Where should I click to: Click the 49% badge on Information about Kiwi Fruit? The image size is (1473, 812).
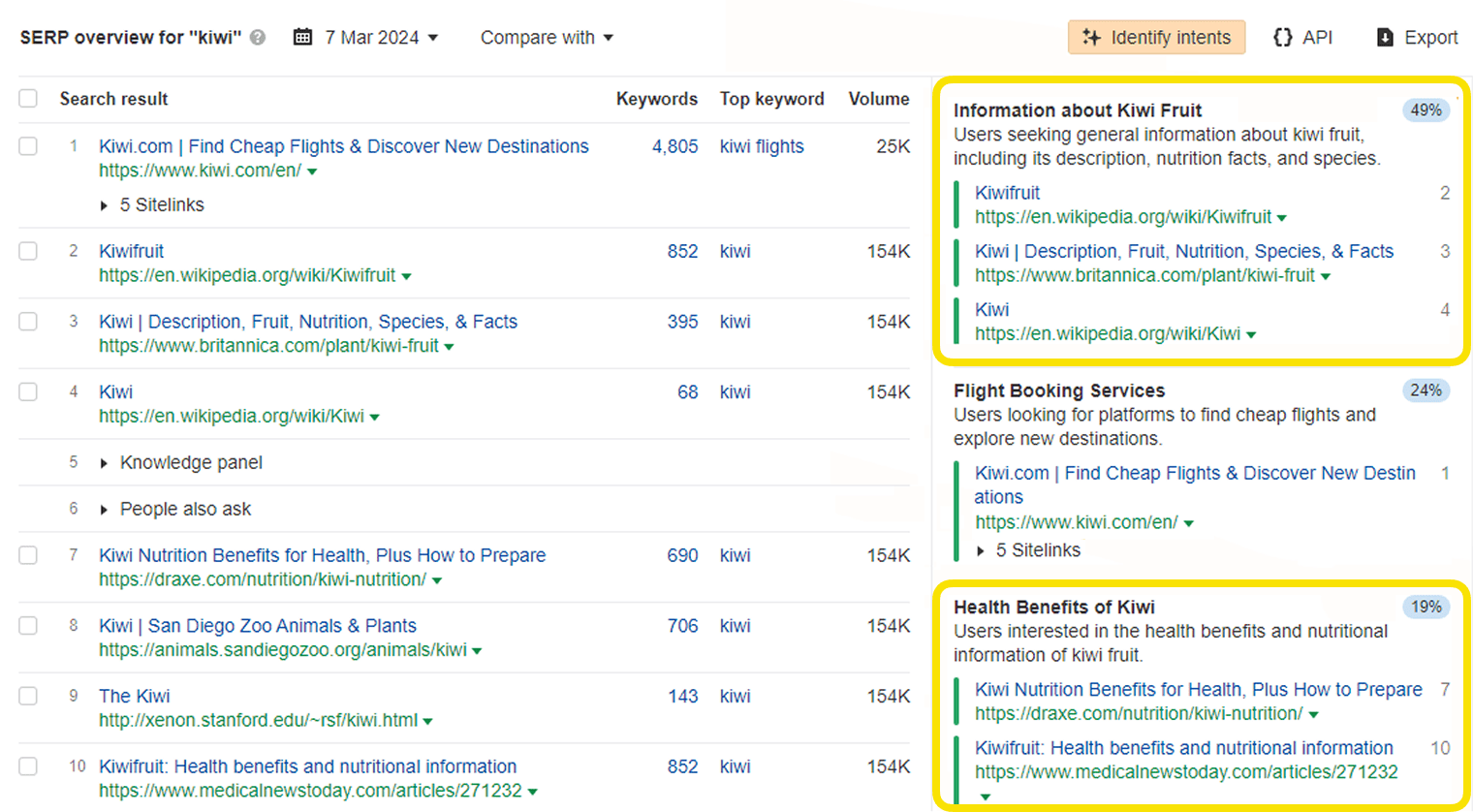[x=1425, y=109]
